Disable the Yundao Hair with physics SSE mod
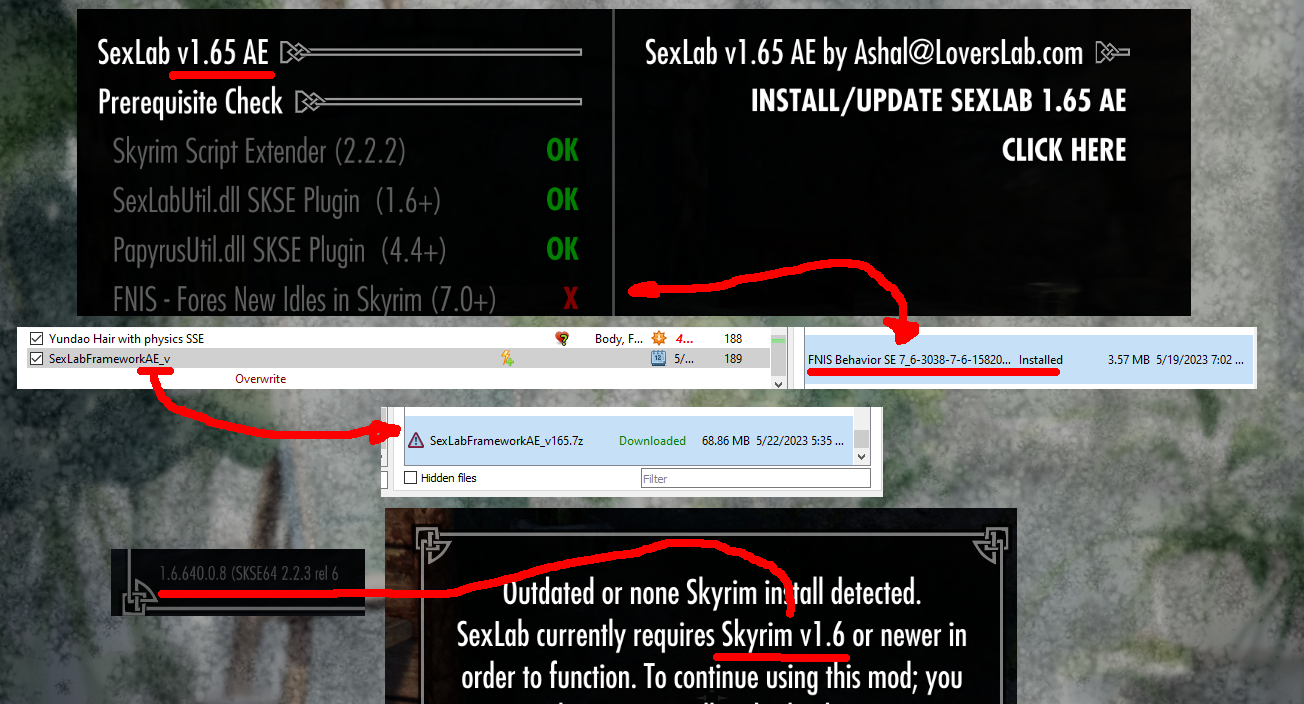Screen dimensions: 1304x704 pos(35,338)
